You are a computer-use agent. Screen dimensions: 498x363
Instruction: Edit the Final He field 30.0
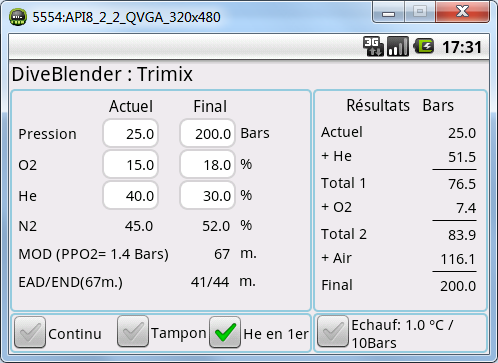tap(207, 195)
